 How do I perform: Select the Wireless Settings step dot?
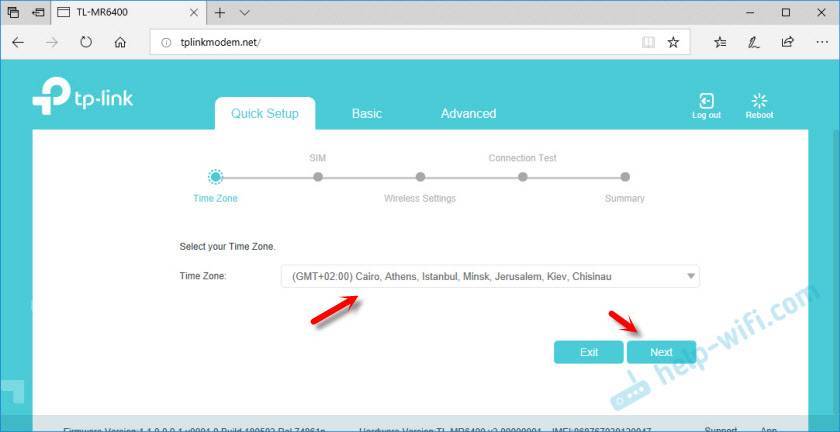(421, 177)
